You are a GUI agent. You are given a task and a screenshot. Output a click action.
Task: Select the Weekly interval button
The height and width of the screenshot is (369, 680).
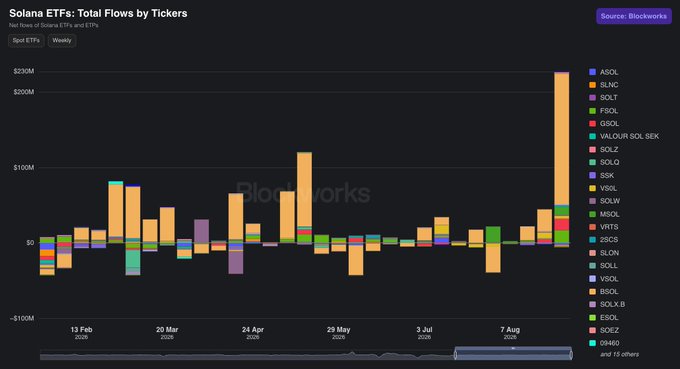[x=62, y=41]
